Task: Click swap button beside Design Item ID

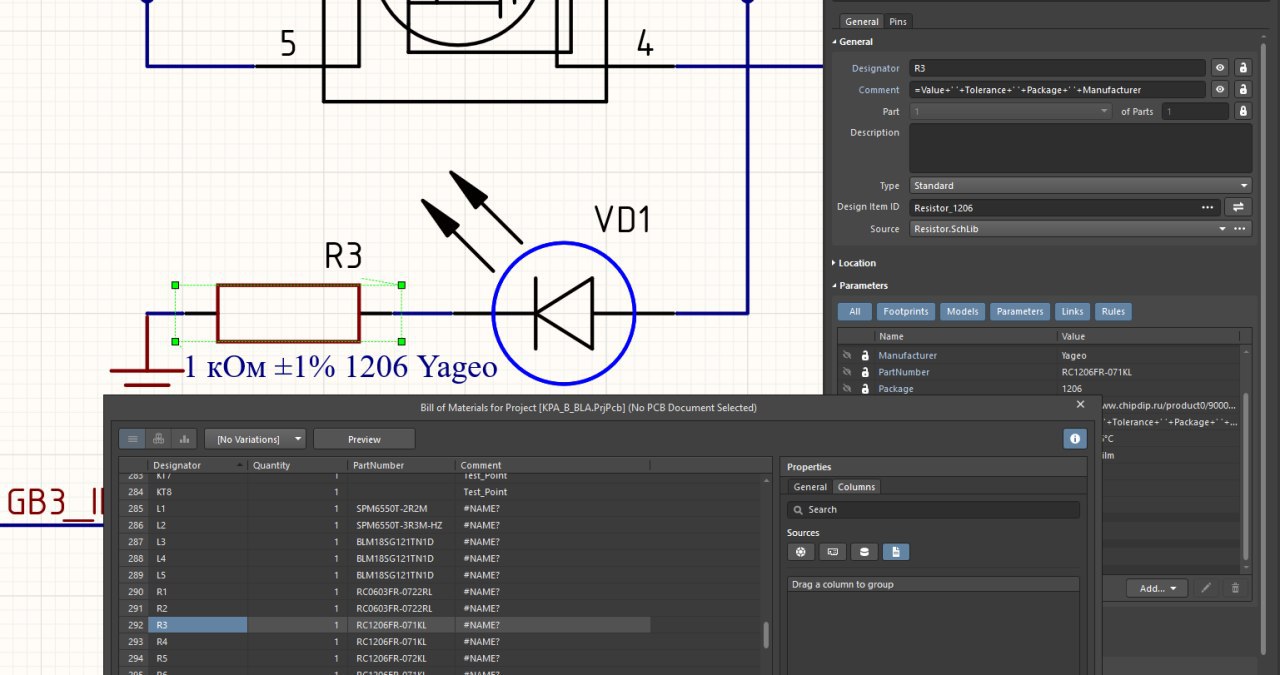Action: pos(1238,207)
